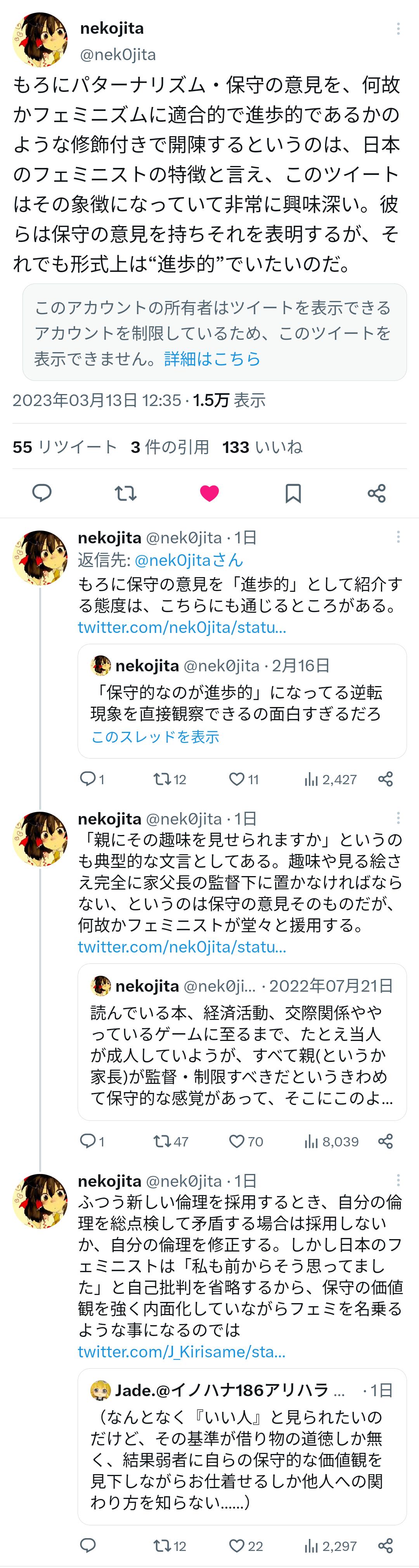
Task: View analytics showing 8,039 views
Action: (x=331, y=1141)
